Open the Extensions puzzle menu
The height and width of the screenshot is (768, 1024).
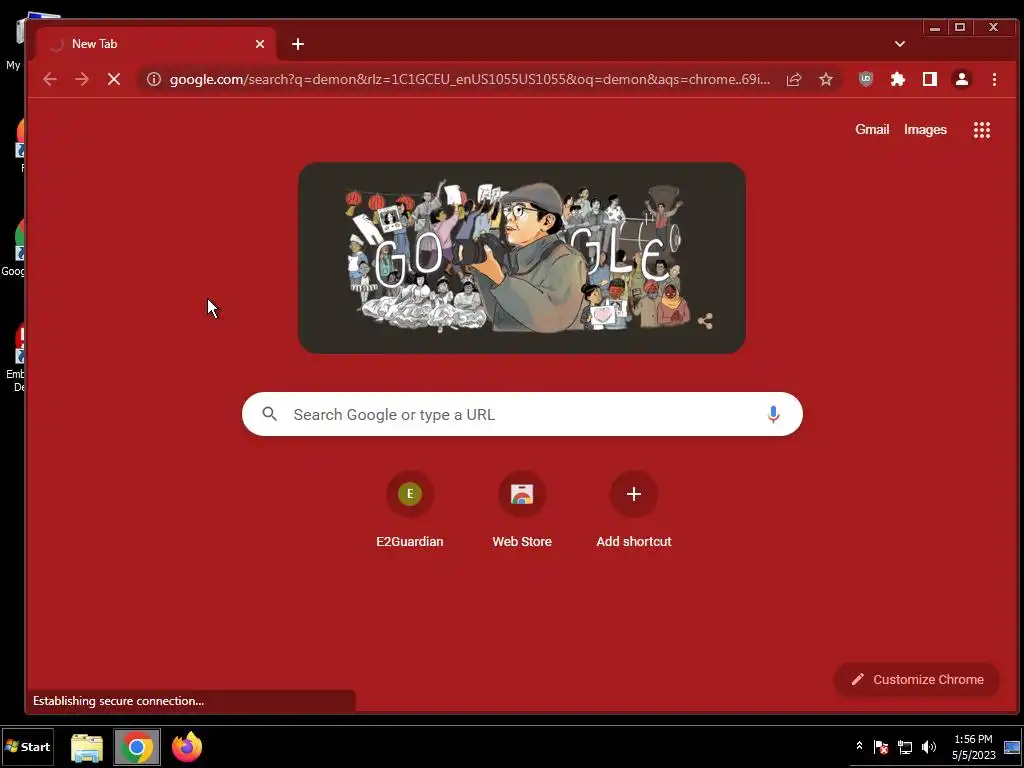pos(898,80)
